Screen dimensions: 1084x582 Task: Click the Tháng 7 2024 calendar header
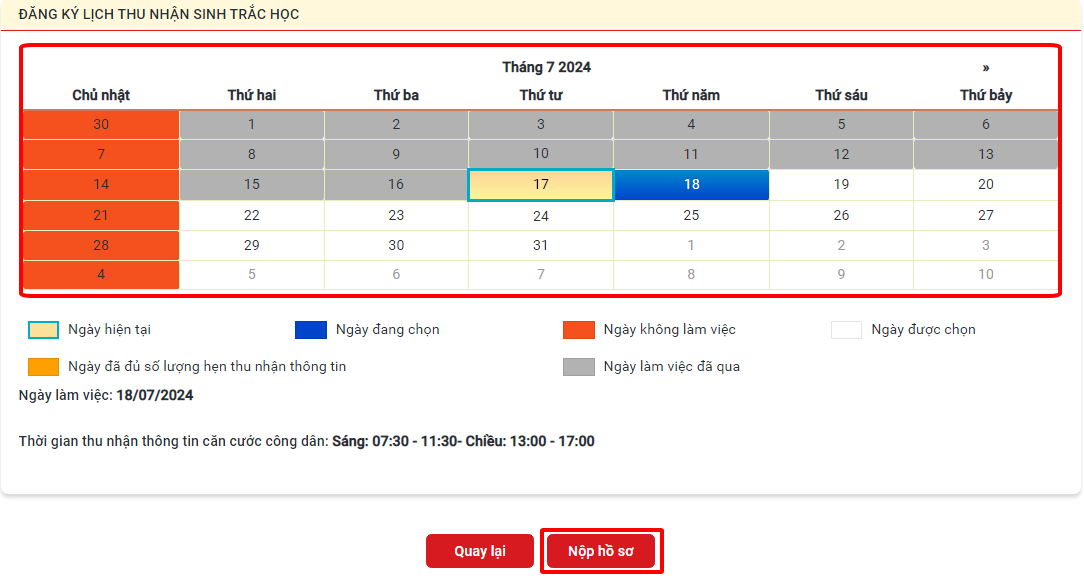pos(546,67)
